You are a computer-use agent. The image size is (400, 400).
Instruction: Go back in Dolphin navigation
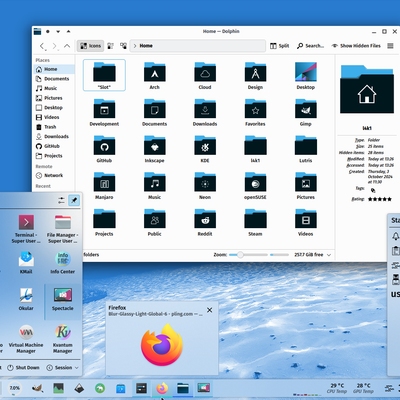click(42, 46)
